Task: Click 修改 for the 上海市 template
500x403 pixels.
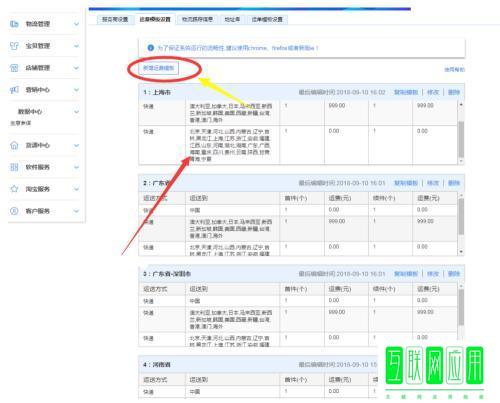Action: pyautogui.click(x=433, y=92)
